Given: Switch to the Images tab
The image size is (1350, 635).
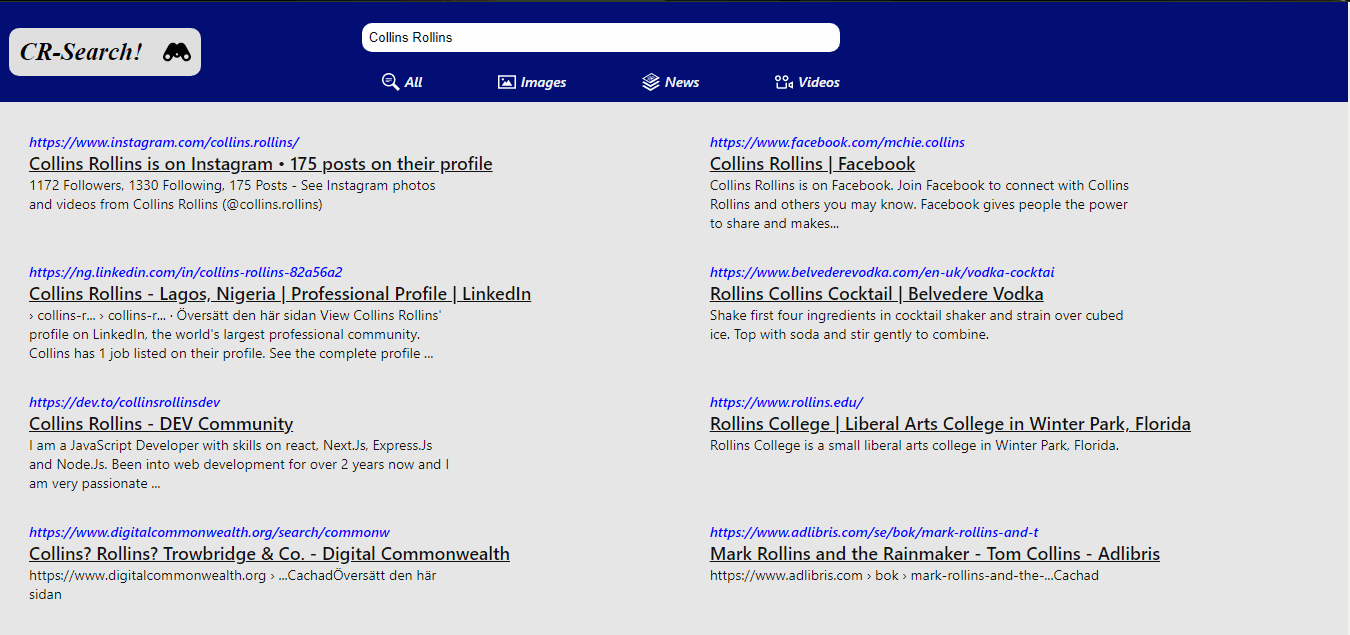Looking at the screenshot, I should tap(532, 82).
